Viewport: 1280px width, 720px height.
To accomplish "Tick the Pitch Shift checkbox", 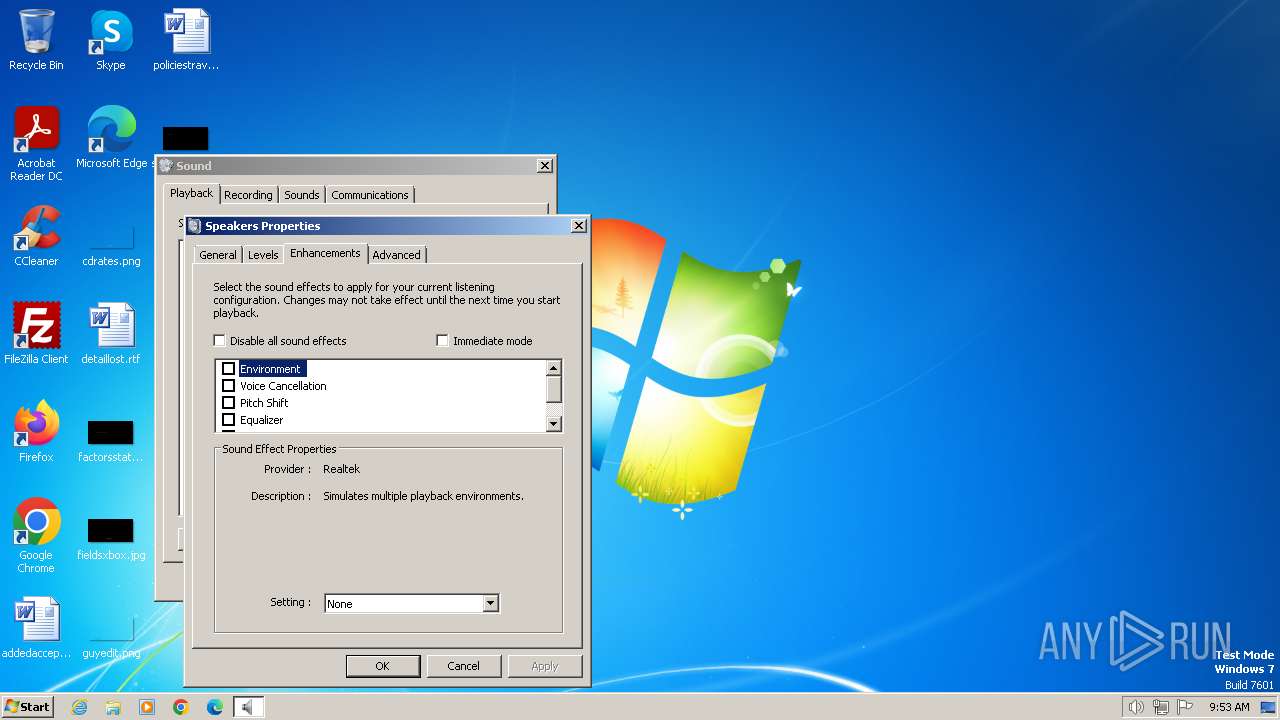I will click(x=228, y=403).
